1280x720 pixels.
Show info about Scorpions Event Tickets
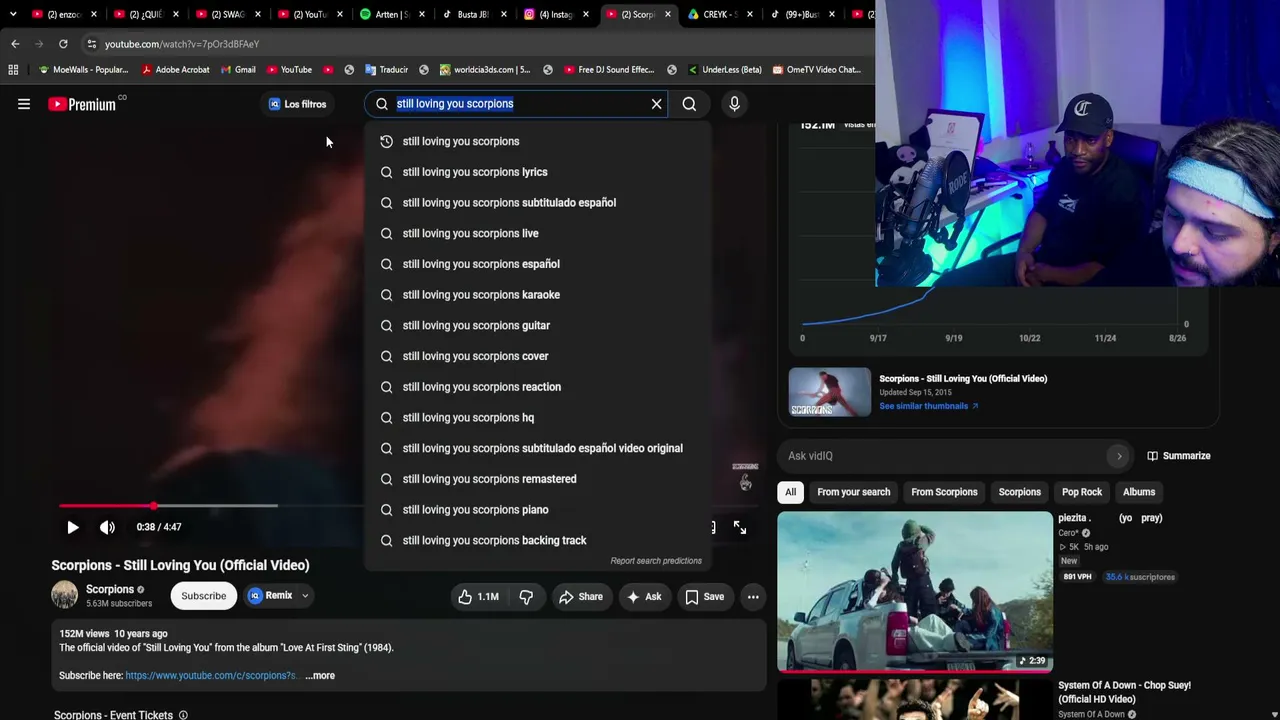tap(183, 715)
